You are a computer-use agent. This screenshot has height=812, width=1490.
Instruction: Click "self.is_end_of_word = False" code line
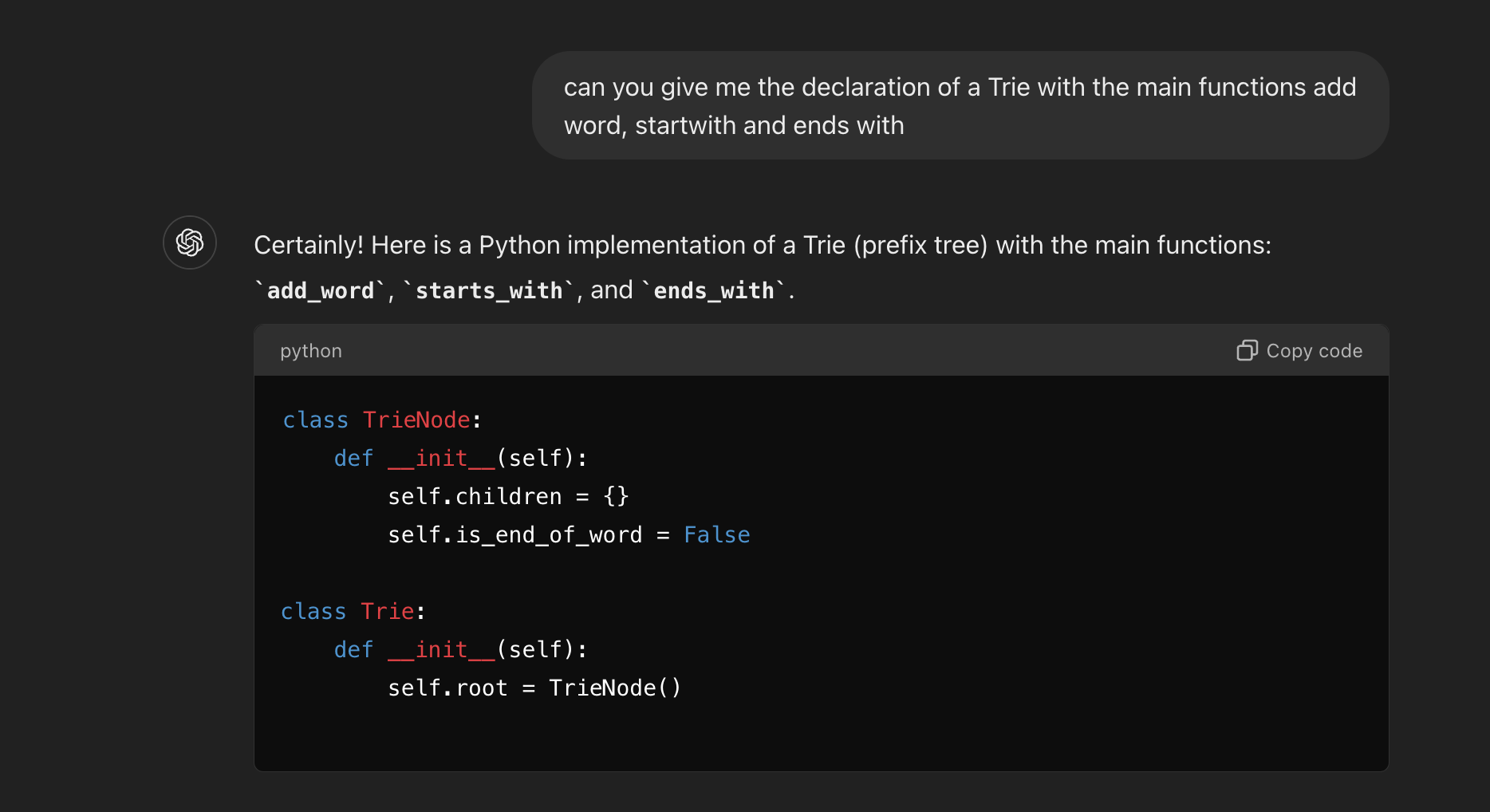(569, 534)
